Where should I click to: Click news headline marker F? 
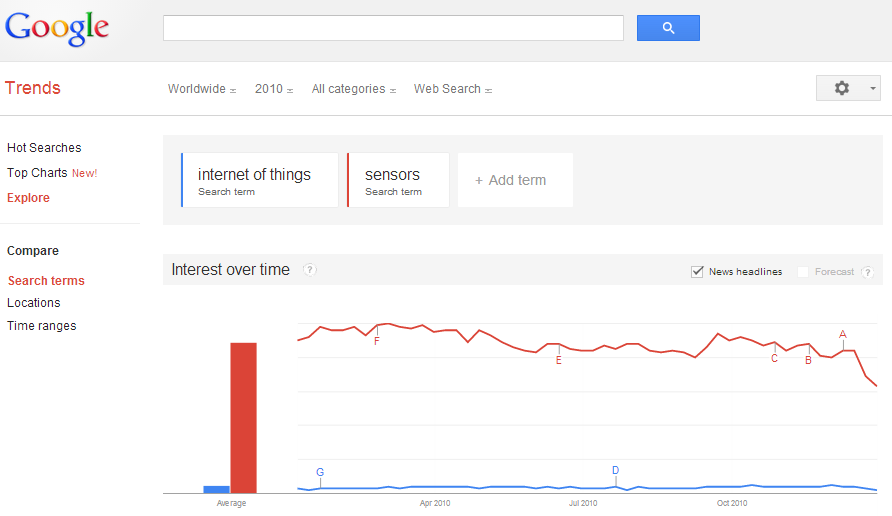click(x=377, y=341)
